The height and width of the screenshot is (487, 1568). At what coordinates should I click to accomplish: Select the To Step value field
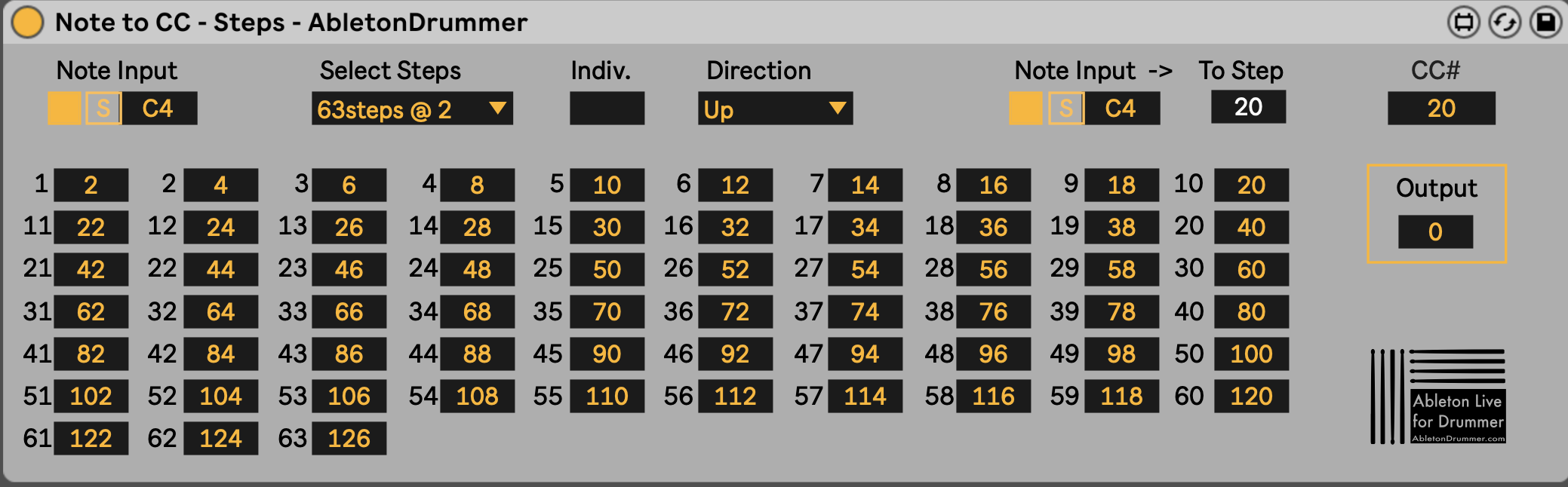pos(1248,107)
